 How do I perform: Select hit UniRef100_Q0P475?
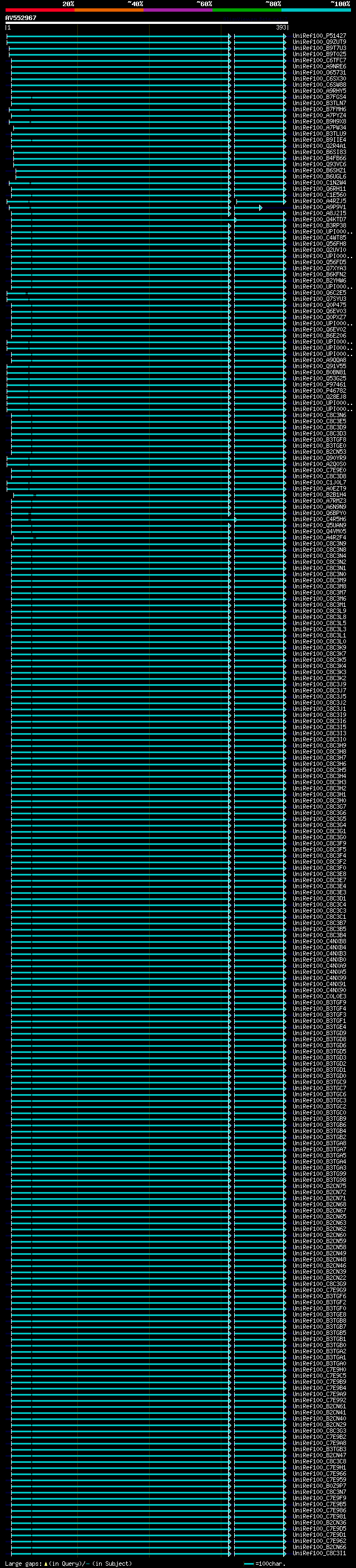pos(319,305)
